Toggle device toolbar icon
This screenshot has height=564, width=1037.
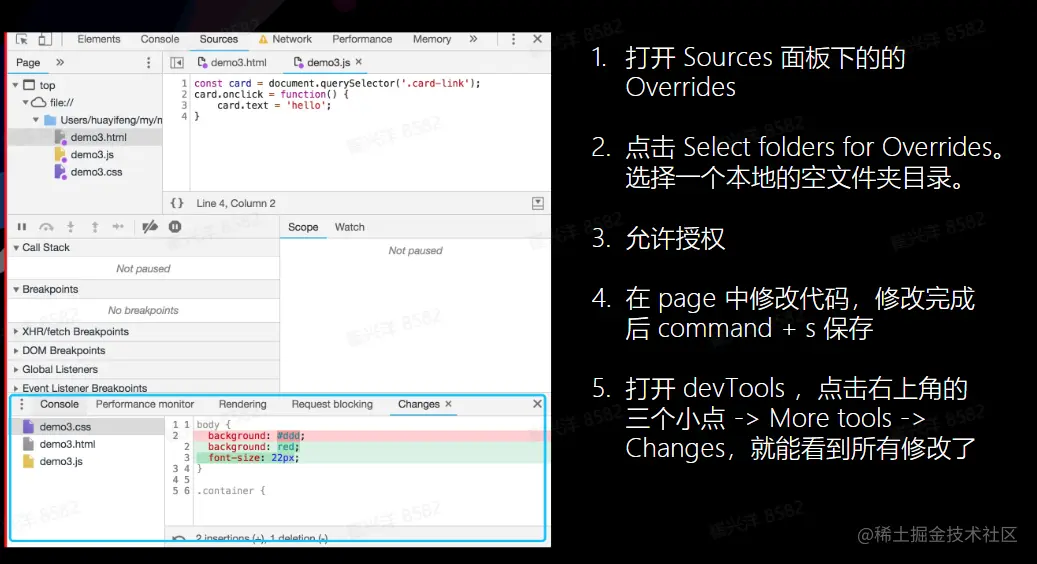pyautogui.click(x=44, y=39)
